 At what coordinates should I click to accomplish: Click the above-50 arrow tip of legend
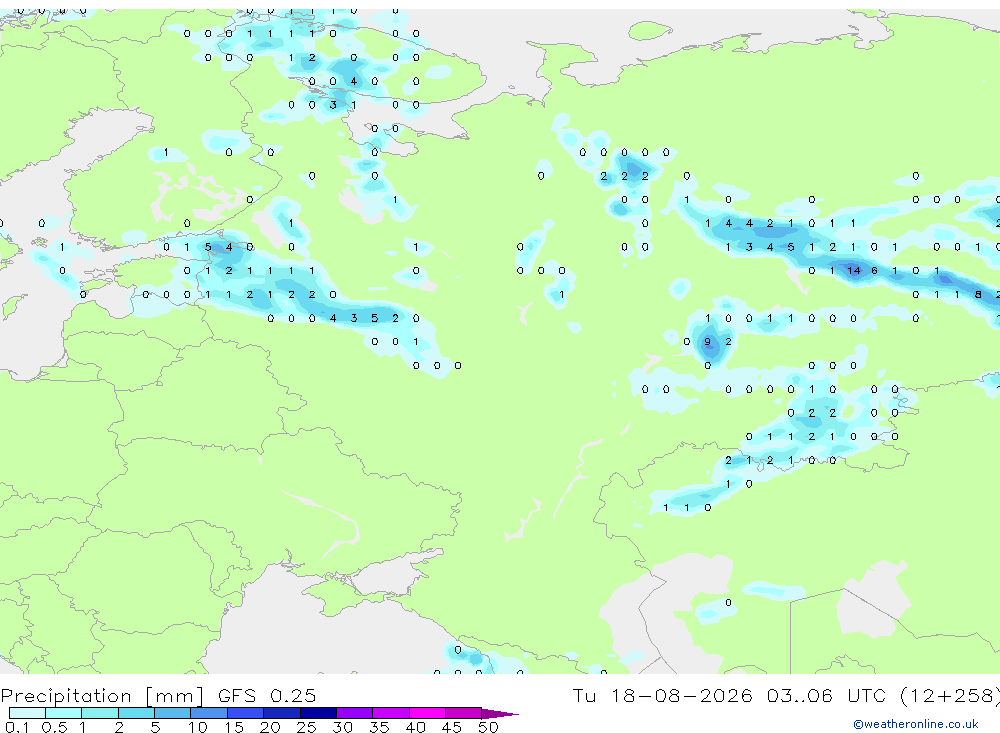pyautogui.click(x=500, y=713)
